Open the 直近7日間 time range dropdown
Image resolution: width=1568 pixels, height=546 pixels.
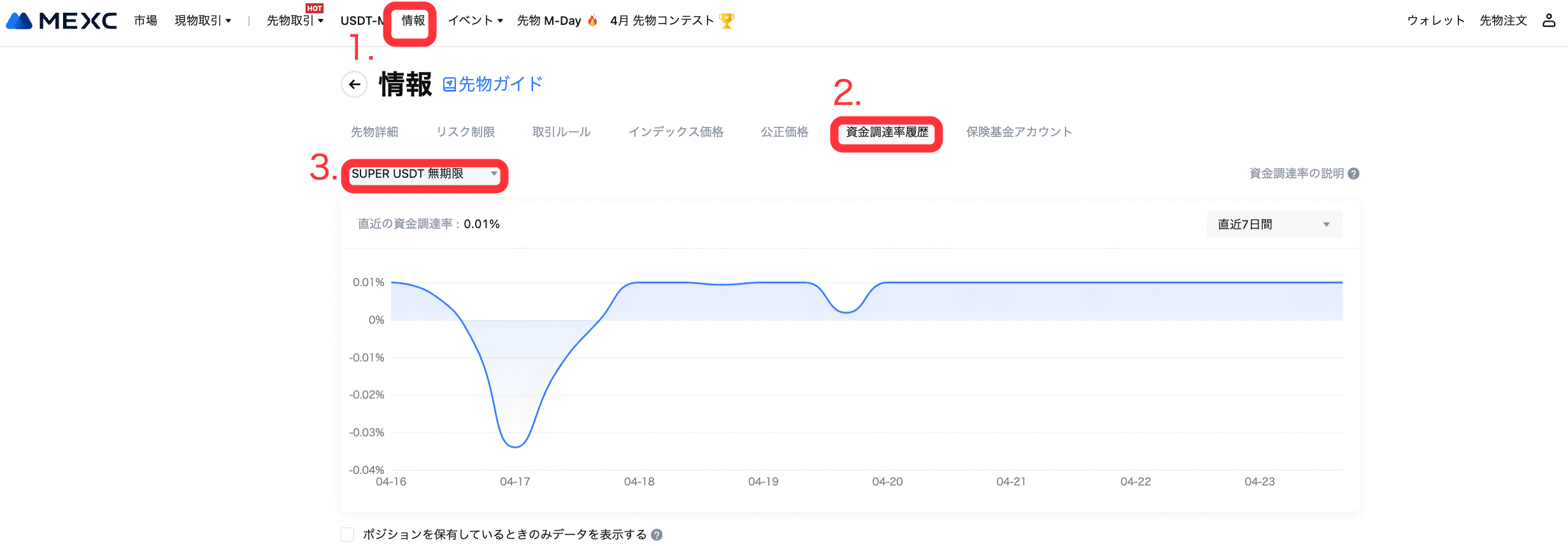[1274, 224]
